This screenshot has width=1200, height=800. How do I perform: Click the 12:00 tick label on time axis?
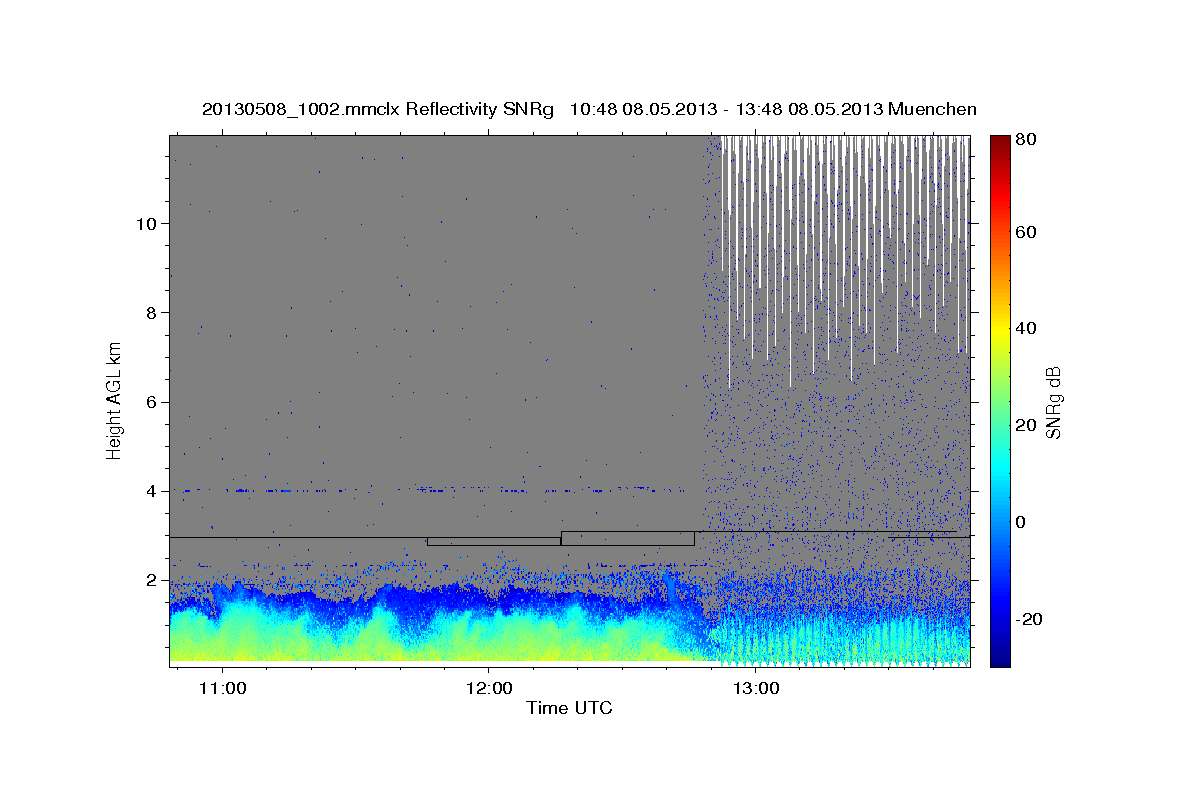pos(488,688)
